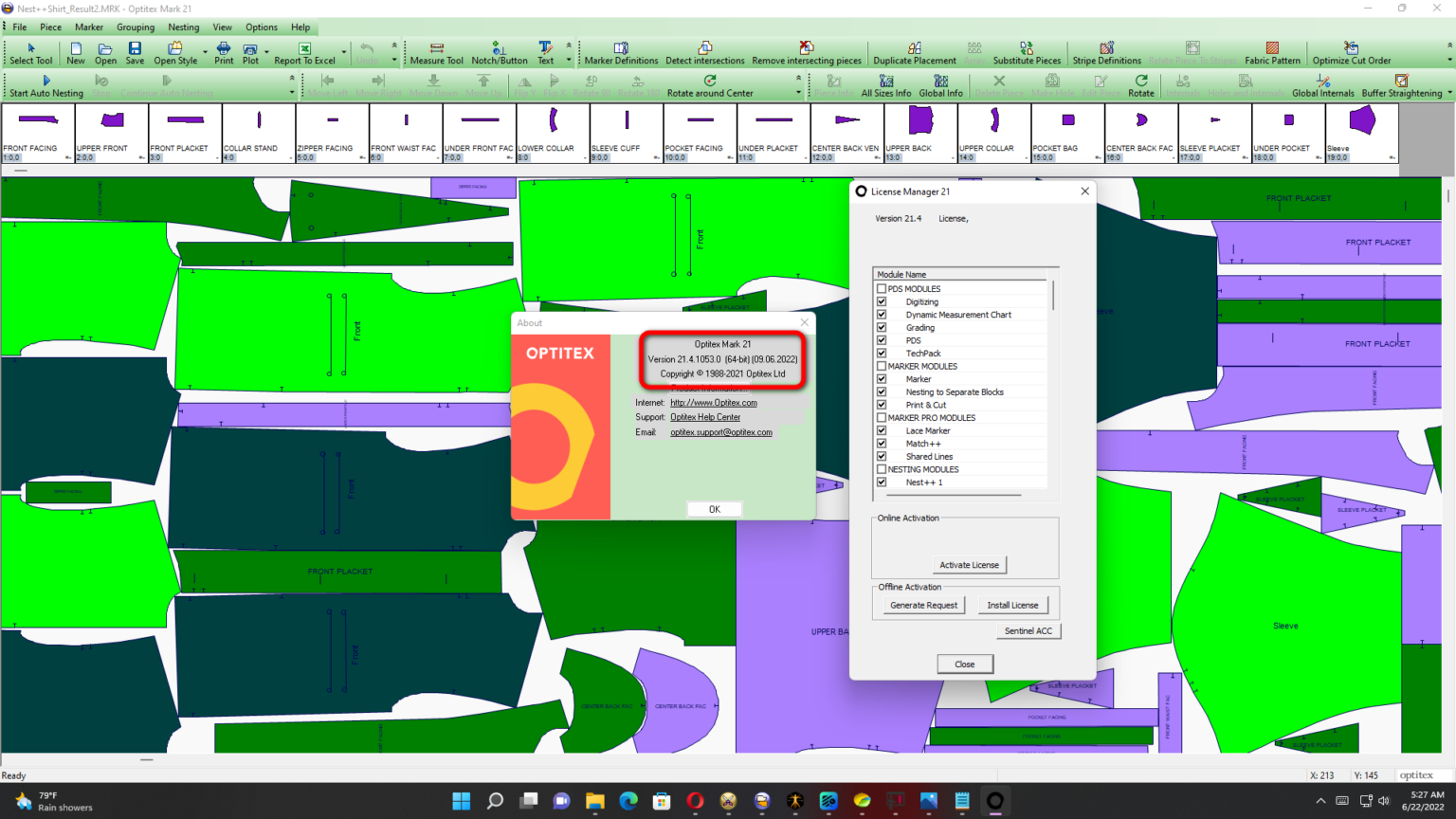This screenshot has height=819, width=1456.
Task: Follow the http://www.Optitex.com link
Action: pos(713,402)
